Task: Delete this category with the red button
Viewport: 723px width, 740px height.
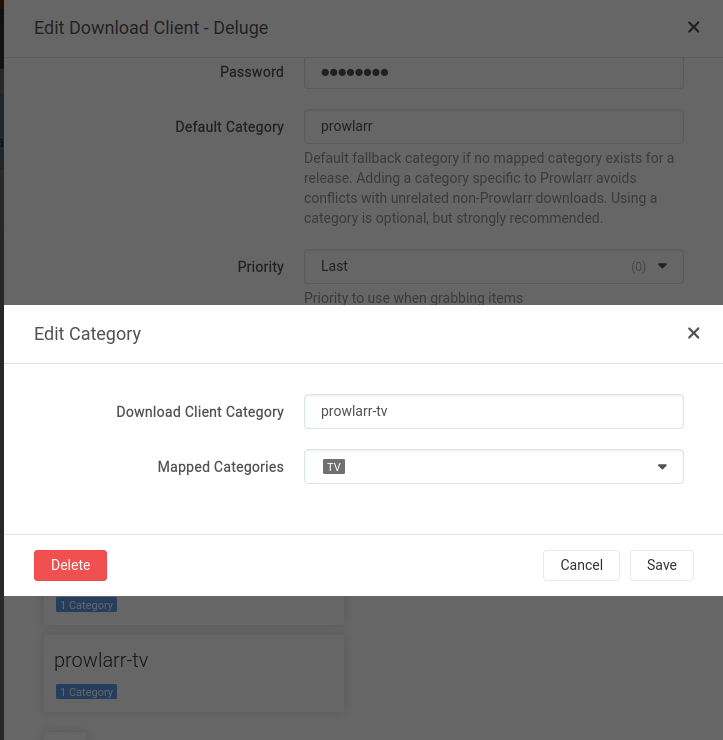Action: click(x=70, y=565)
